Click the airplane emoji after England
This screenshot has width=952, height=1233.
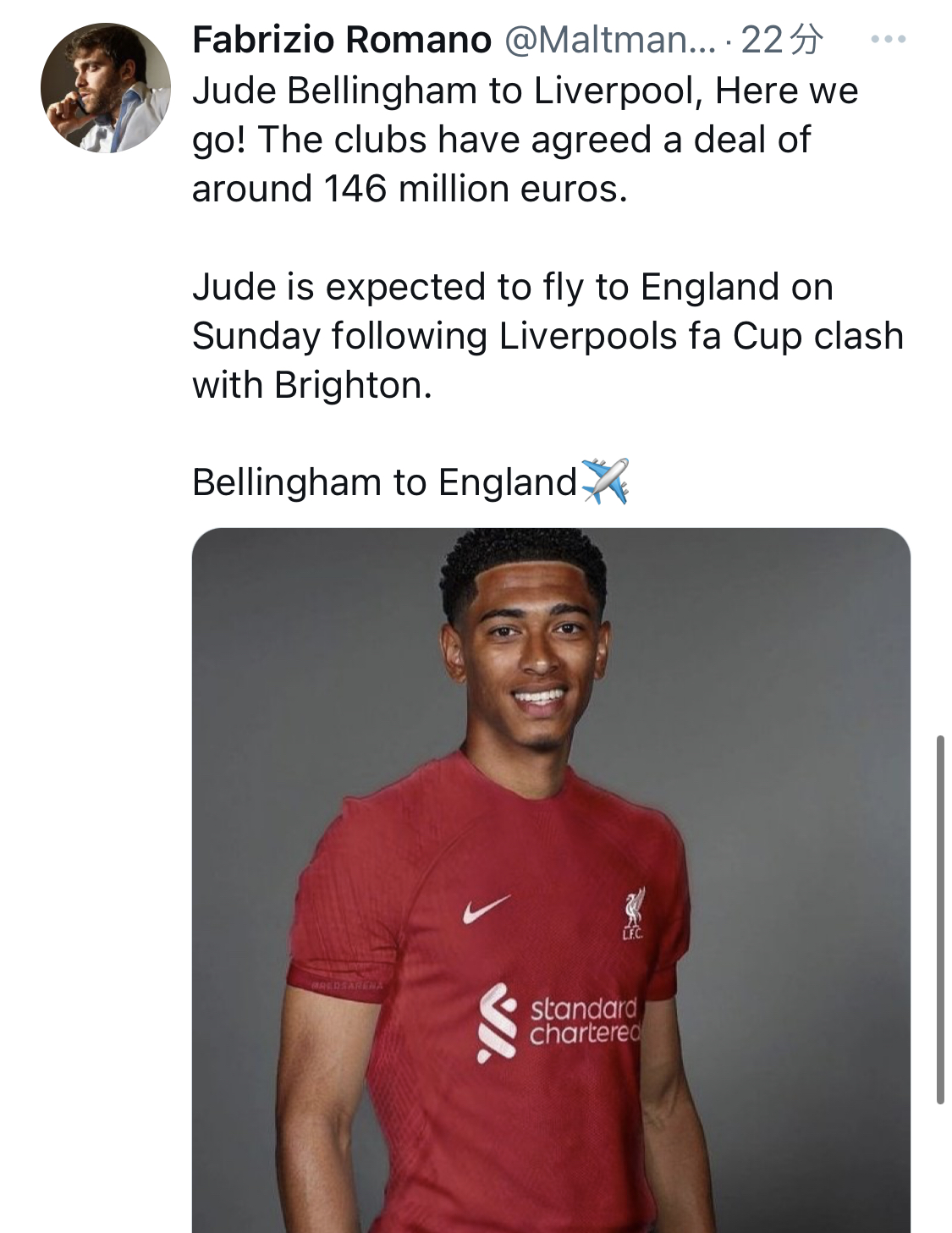tap(606, 482)
